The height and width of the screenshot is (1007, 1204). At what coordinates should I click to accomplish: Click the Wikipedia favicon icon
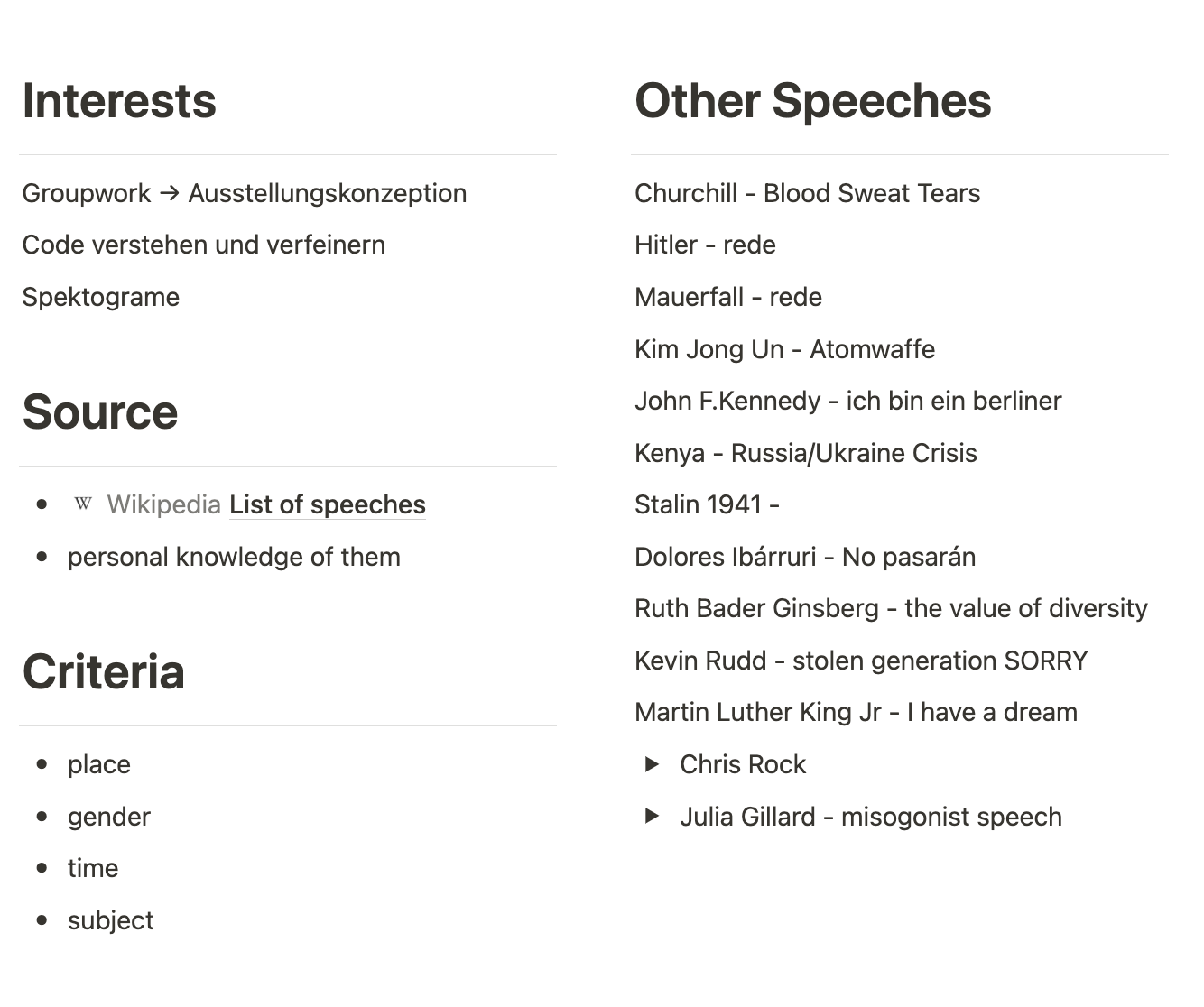click(83, 503)
